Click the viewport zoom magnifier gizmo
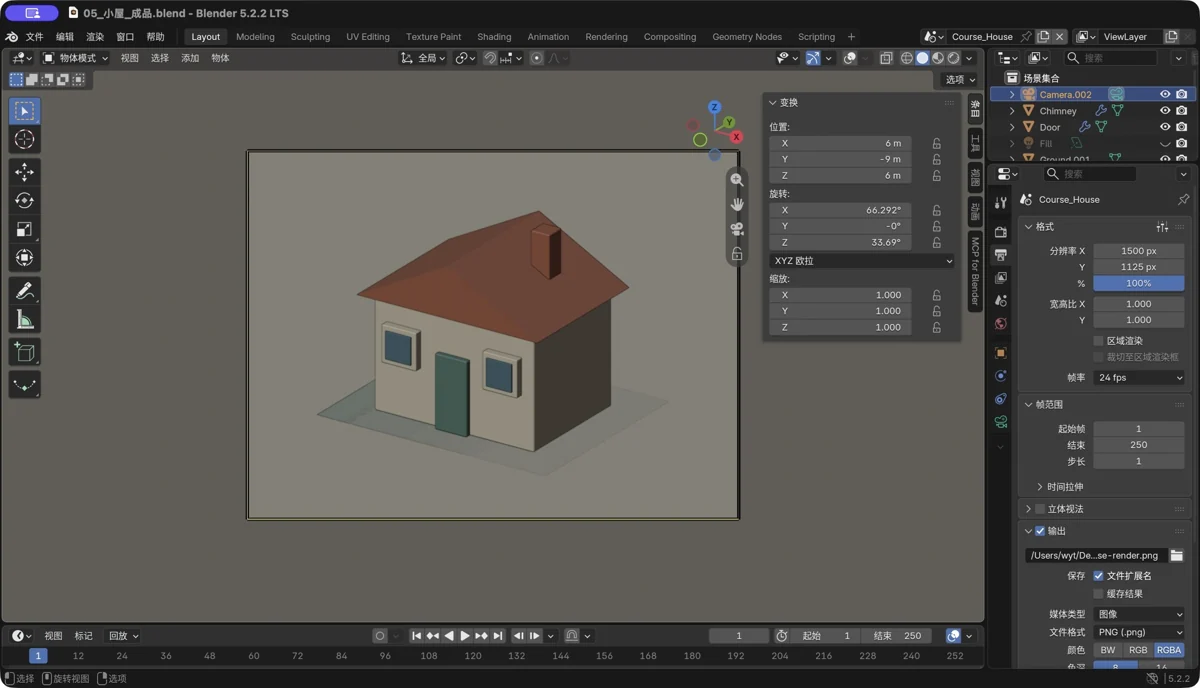The width and height of the screenshot is (1200, 688). tap(737, 180)
